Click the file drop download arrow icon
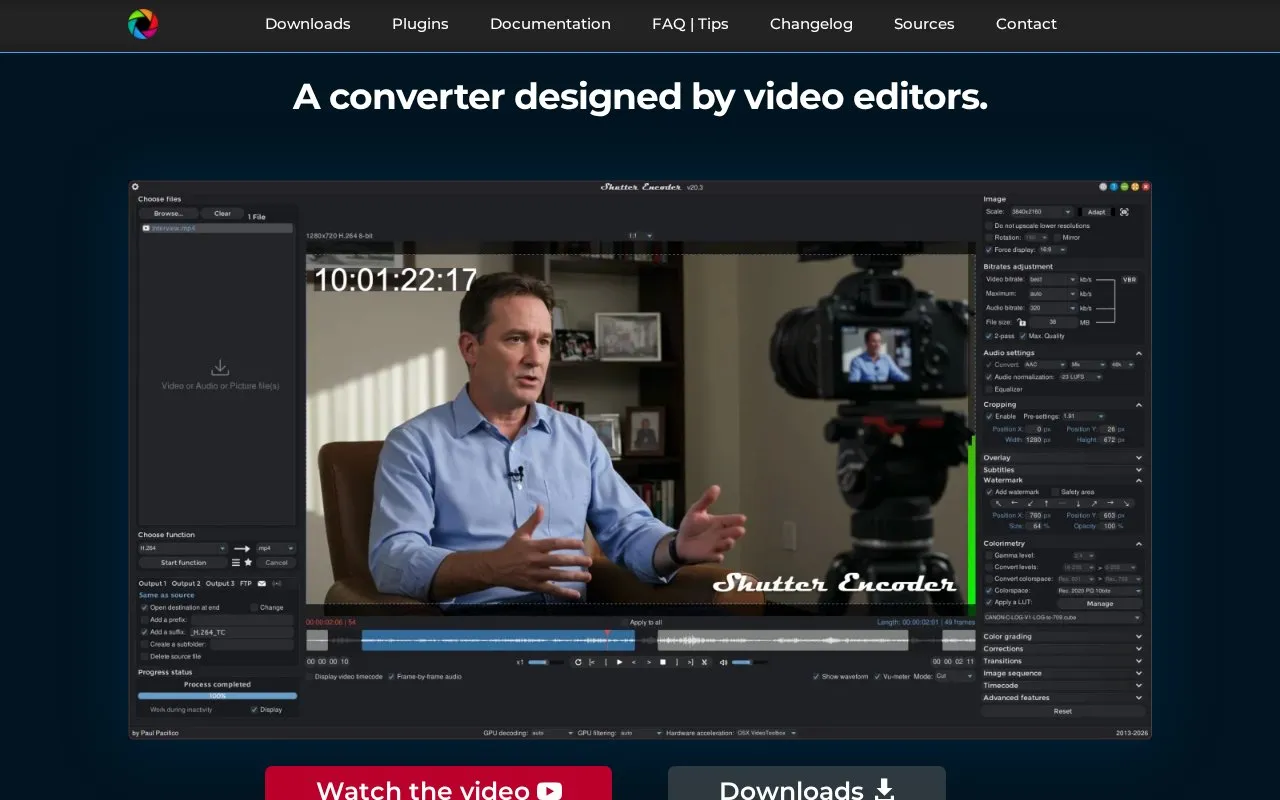 pyautogui.click(x=220, y=368)
